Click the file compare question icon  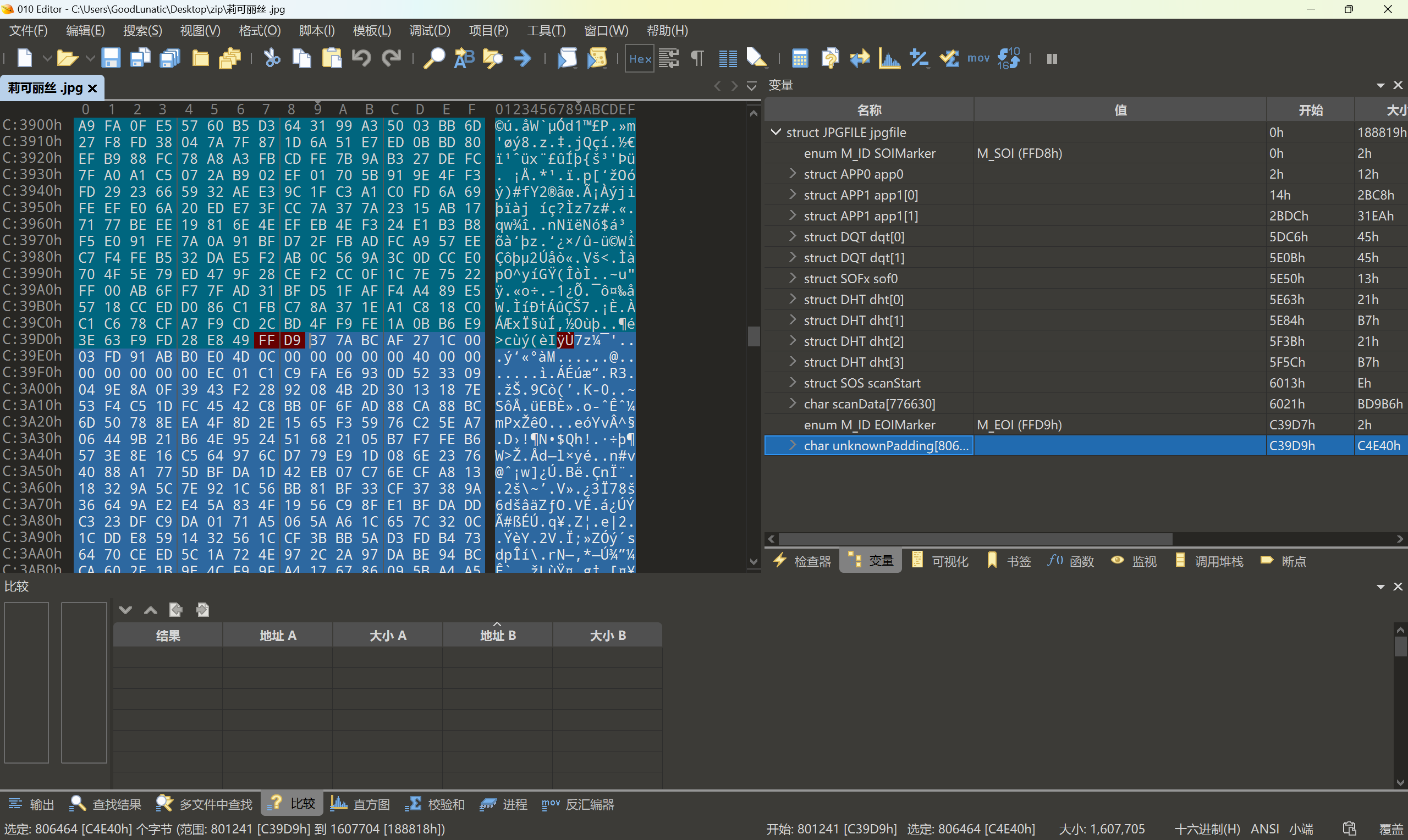(x=830, y=58)
